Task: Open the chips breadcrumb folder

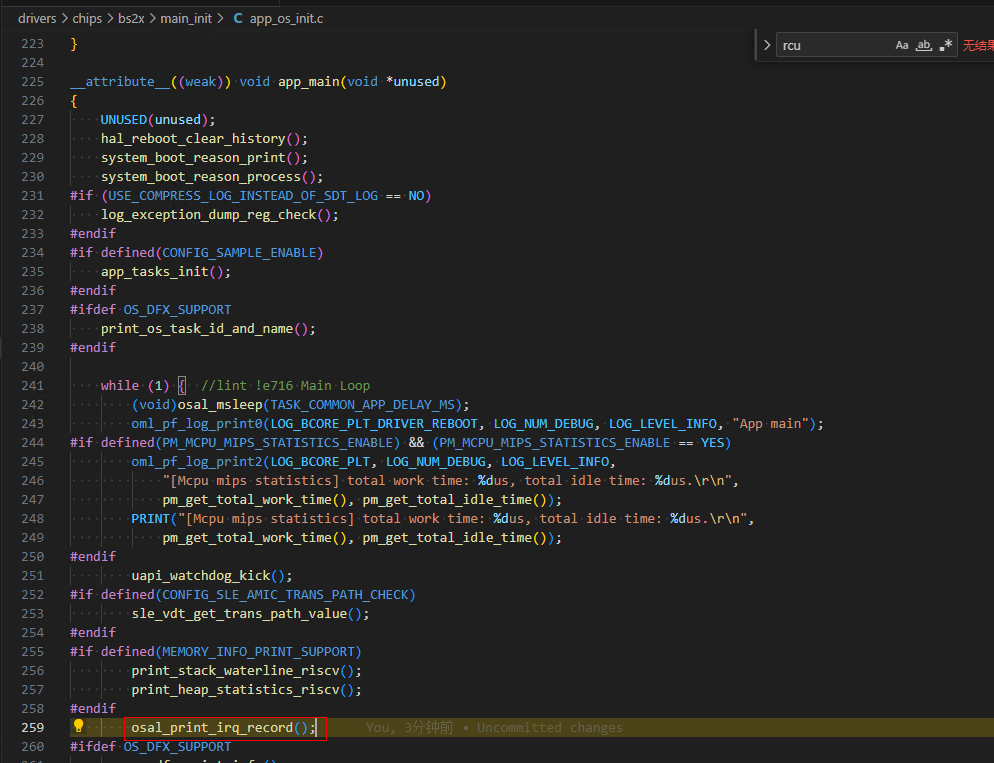Action: (x=87, y=18)
